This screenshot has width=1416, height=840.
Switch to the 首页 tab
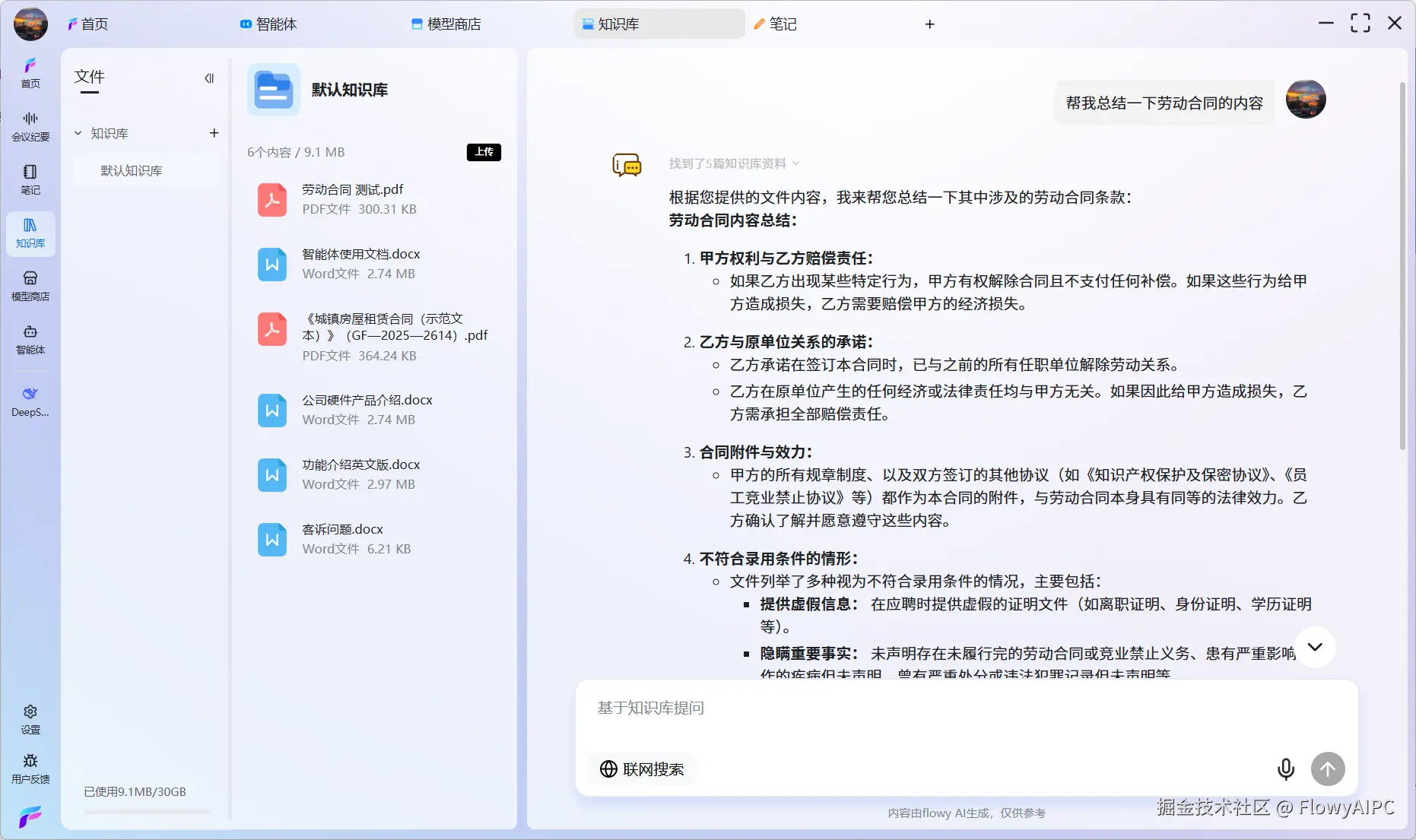pos(87,24)
